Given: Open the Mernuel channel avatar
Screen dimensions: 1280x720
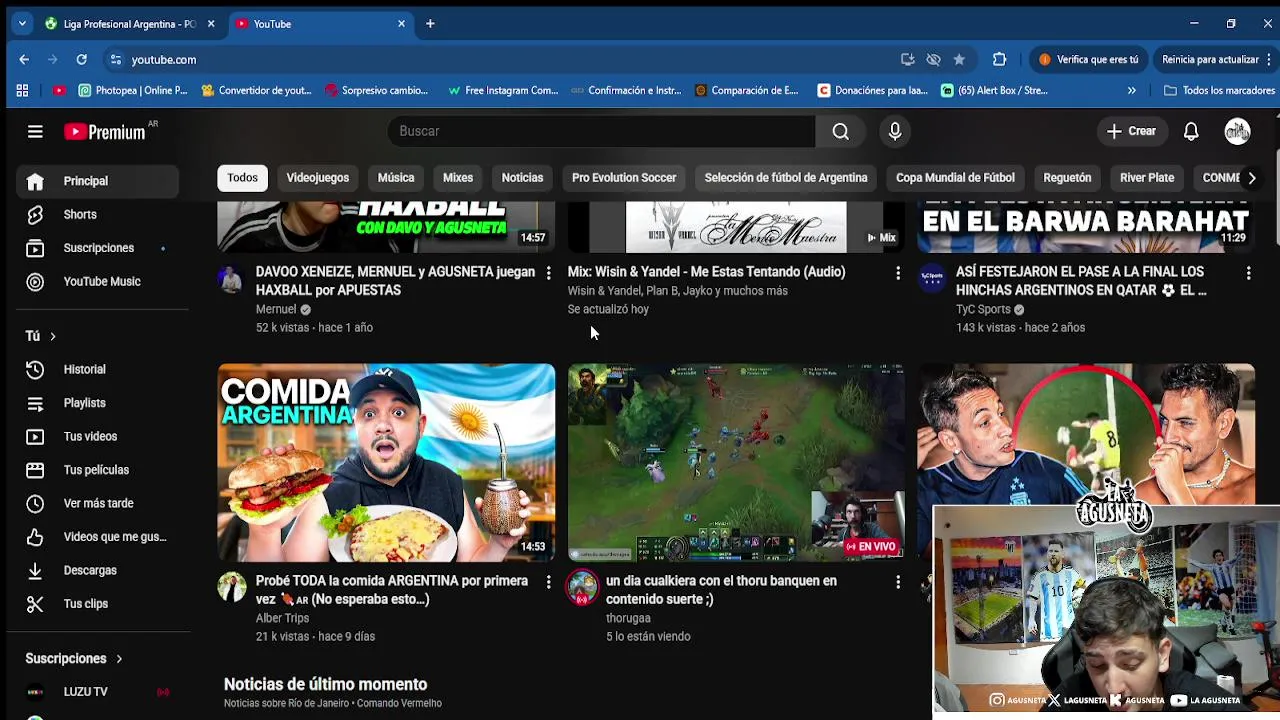Looking at the screenshot, I should click(231, 279).
